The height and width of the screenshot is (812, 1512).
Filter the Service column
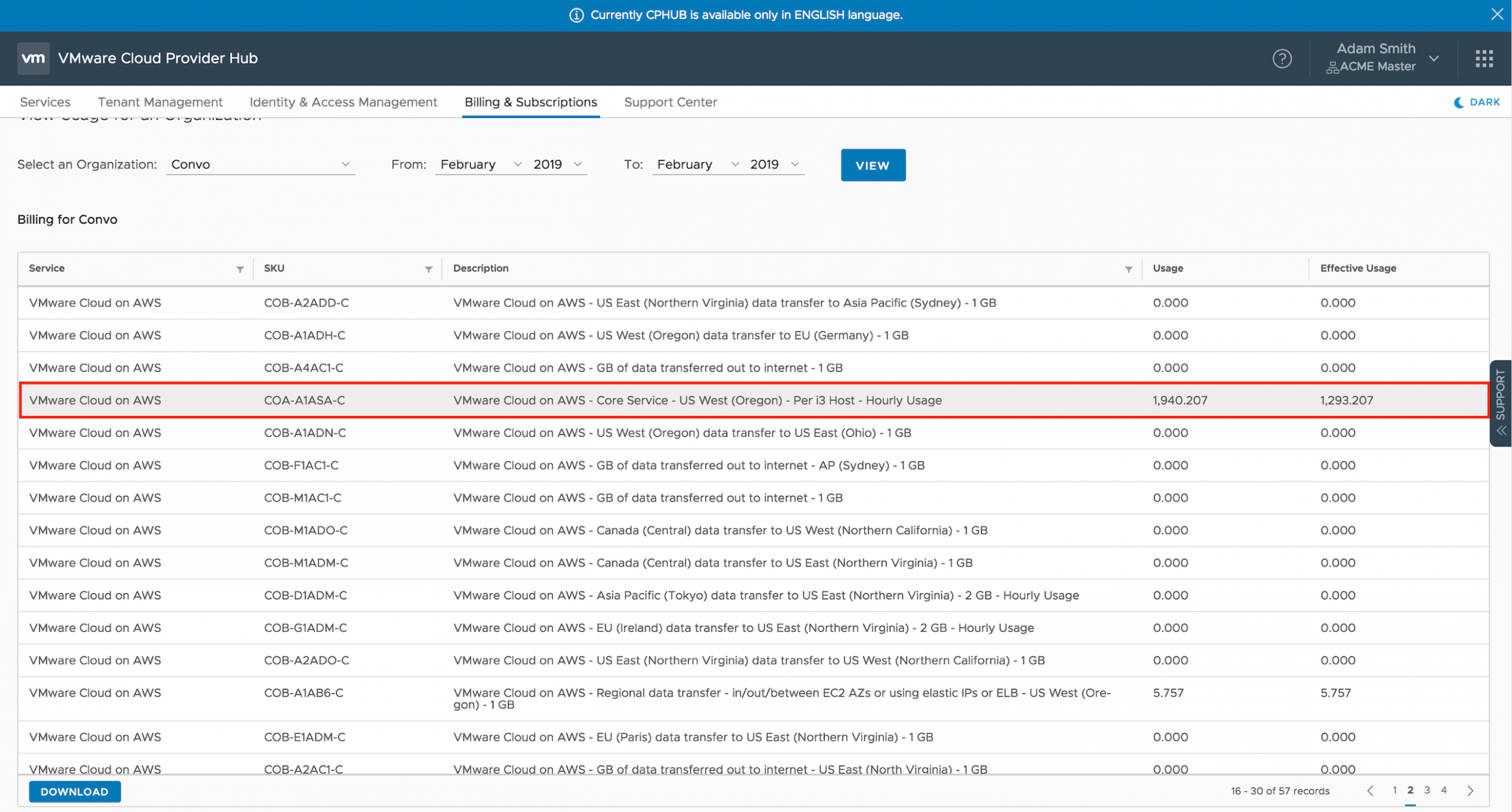click(x=240, y=269)
